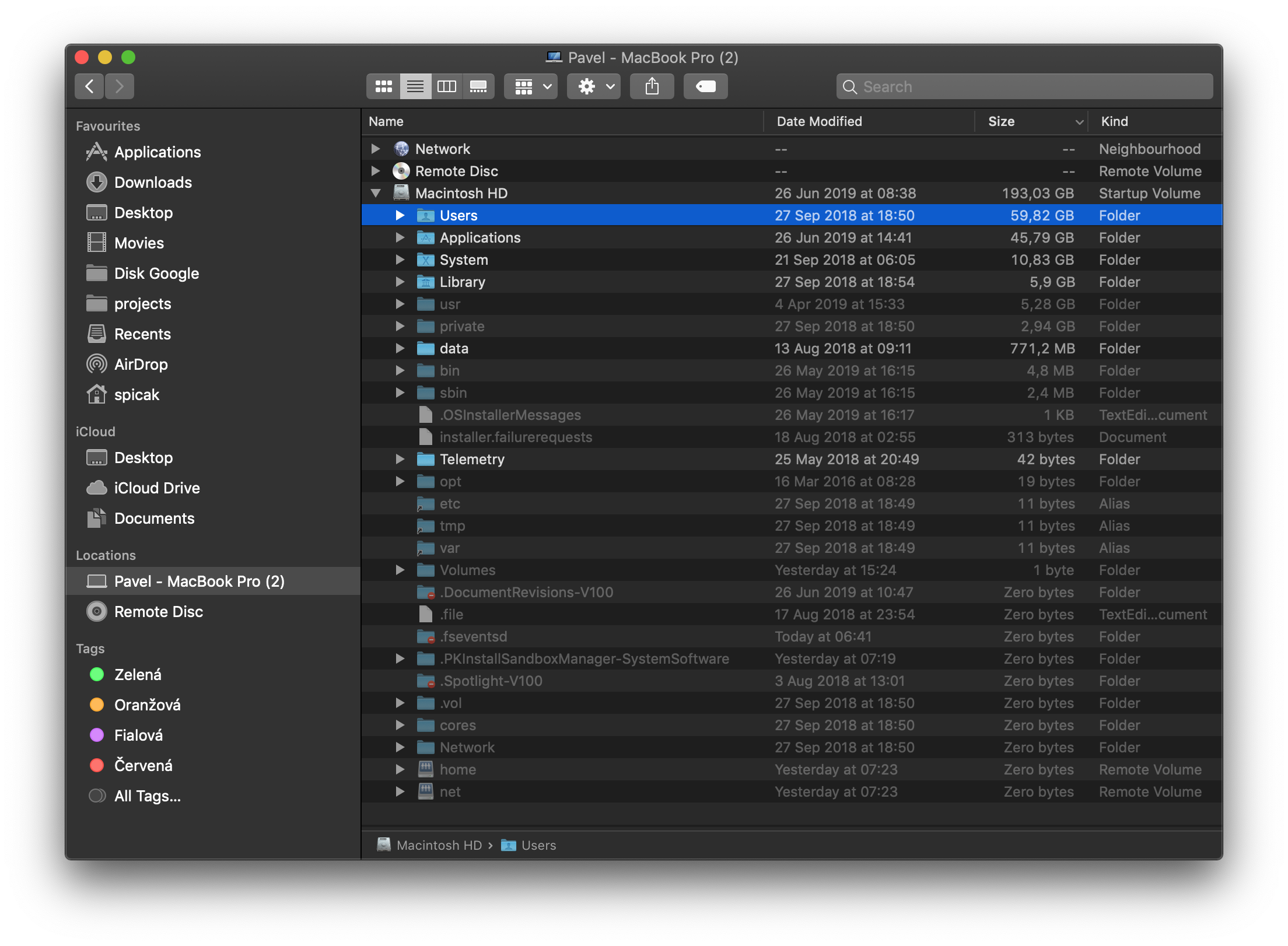1288x946 pixels.
Task: Open the action gear menu
Action: 593,86
